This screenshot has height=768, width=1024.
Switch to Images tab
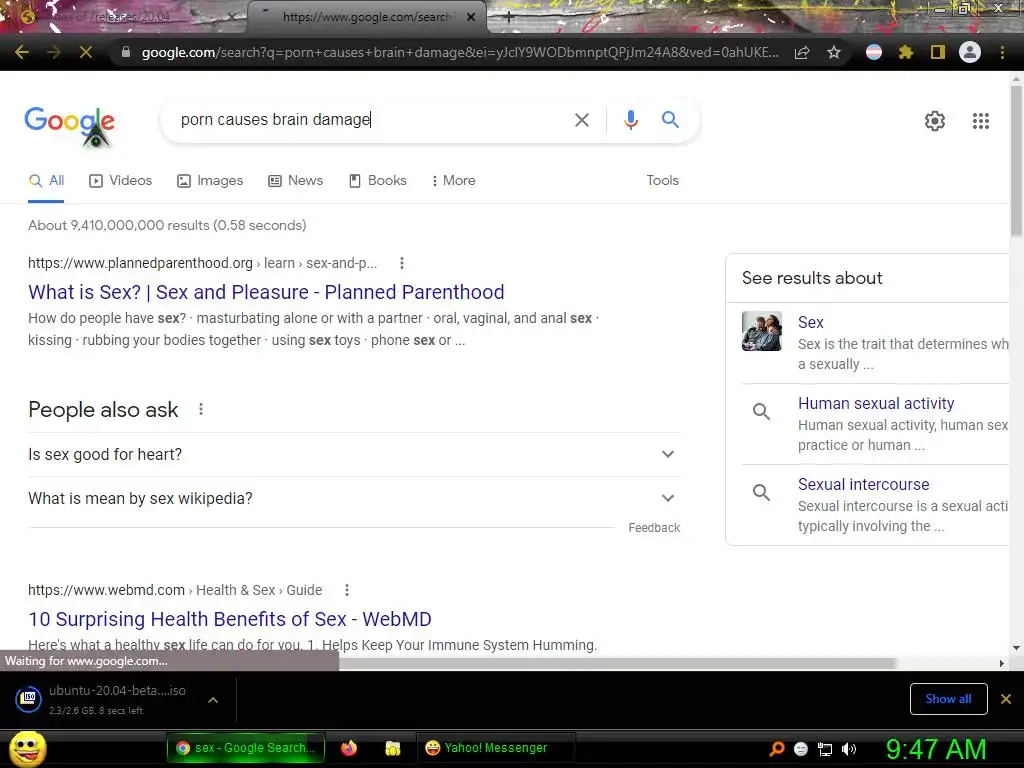click(210, 180)
